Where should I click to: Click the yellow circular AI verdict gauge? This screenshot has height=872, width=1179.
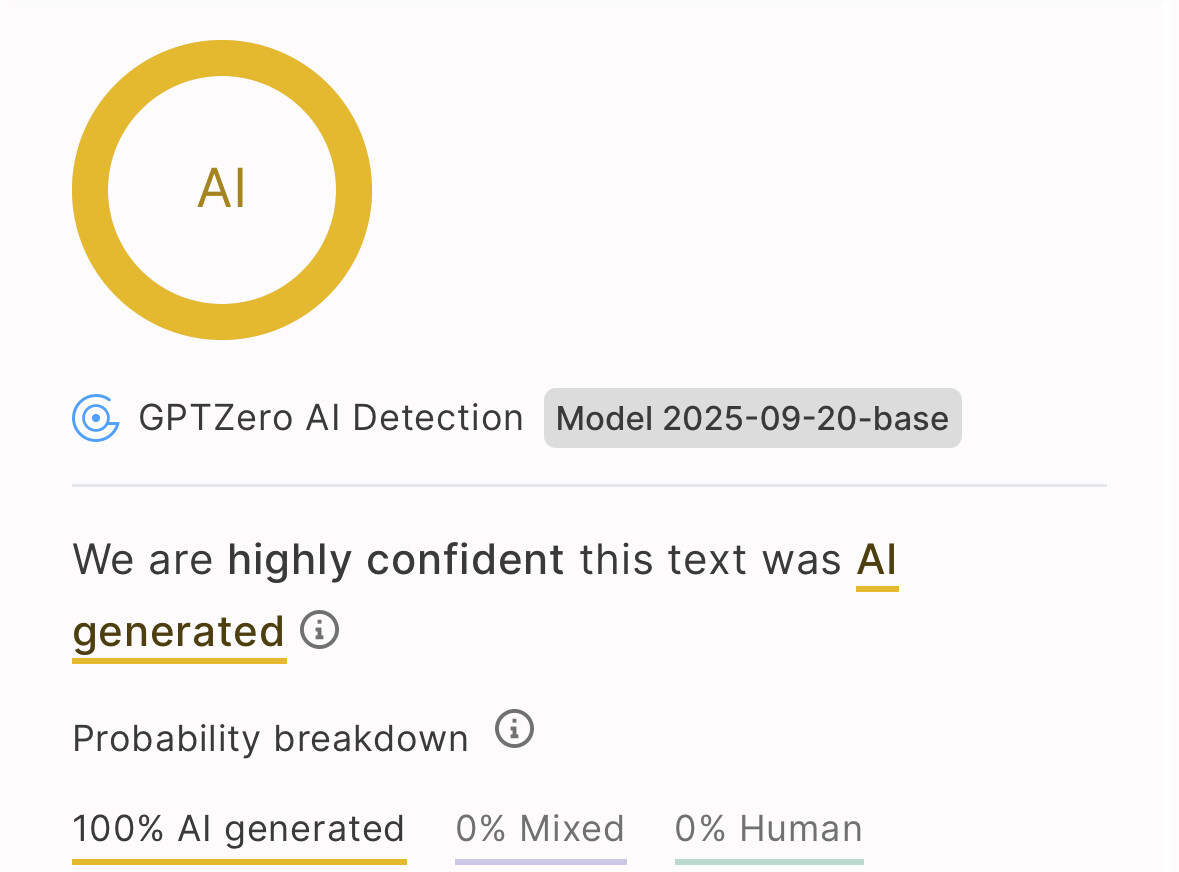tap(221, 189)
